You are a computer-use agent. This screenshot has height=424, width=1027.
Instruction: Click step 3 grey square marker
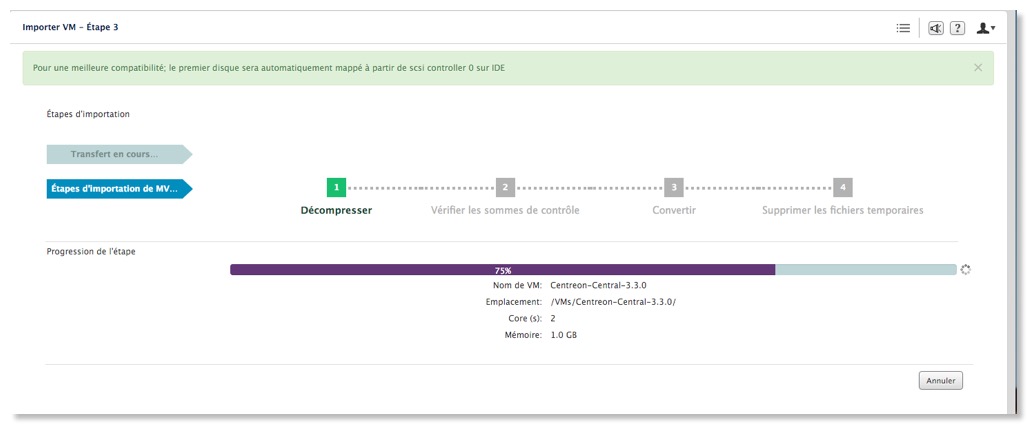point(674,187)
